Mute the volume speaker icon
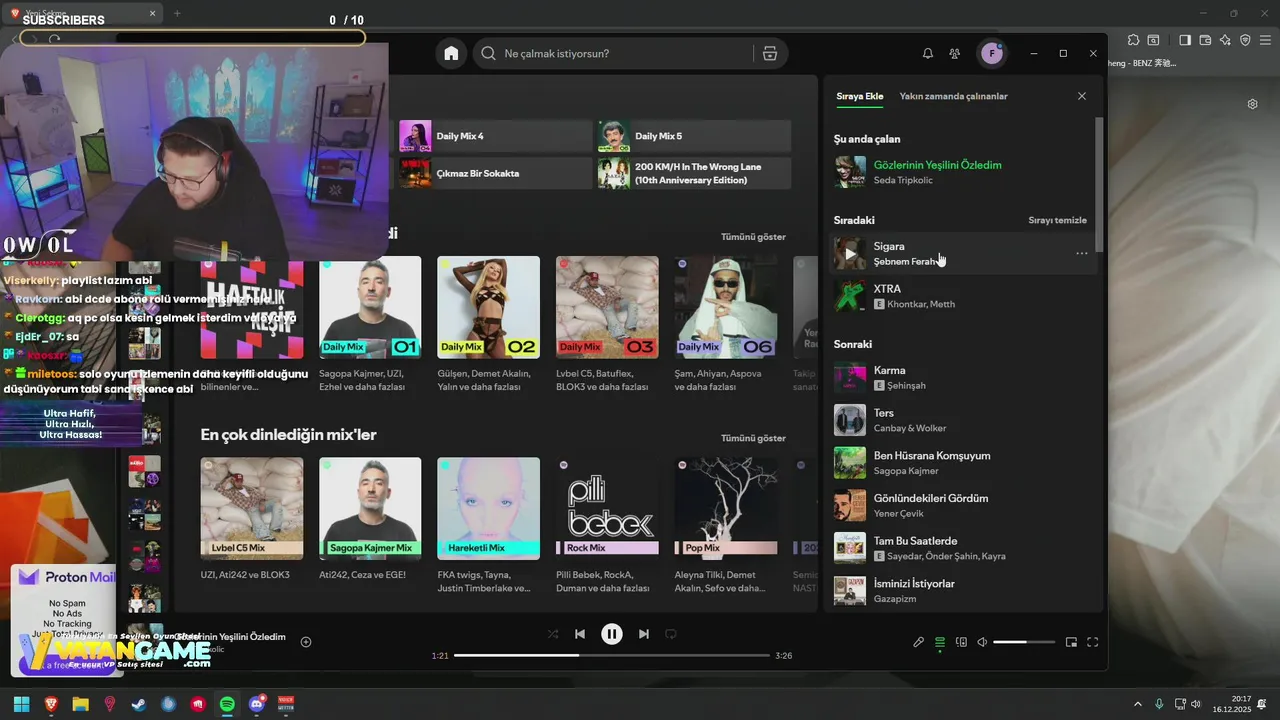1280x720 pixels. coord(982,642)
